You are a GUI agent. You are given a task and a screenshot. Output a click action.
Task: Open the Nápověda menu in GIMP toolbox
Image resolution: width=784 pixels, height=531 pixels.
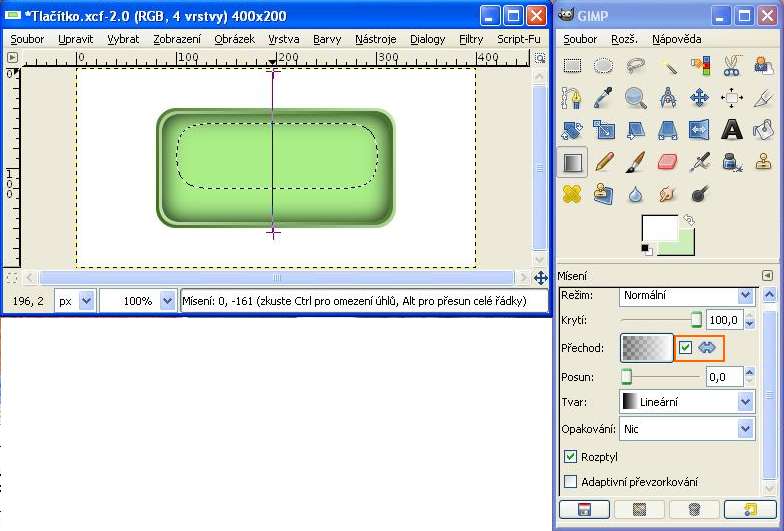(x=676, y=39)
